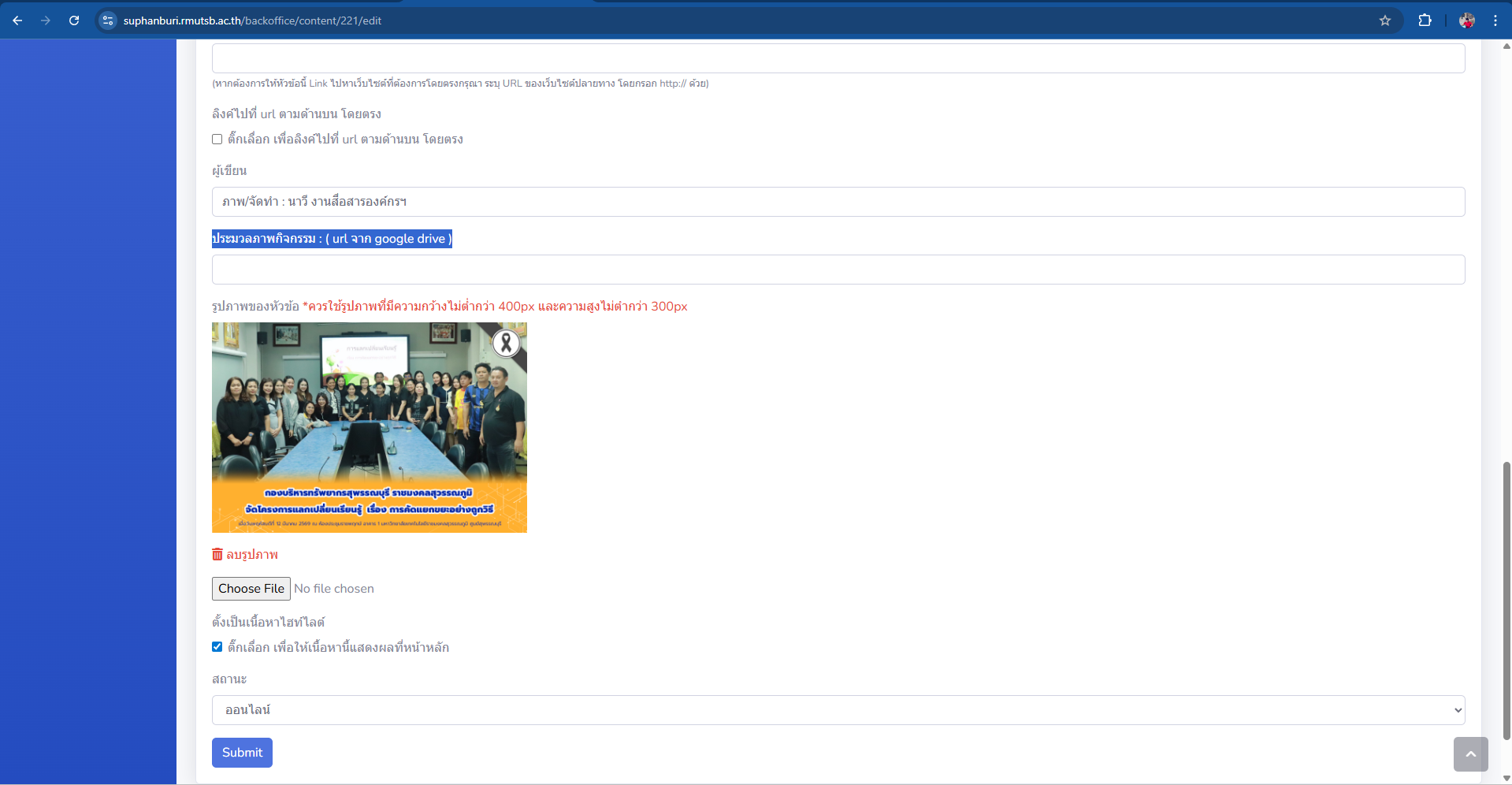This screenshot has width=1512, height=785.
Task: Click the author name input field
Action: (x=838, y=202)
